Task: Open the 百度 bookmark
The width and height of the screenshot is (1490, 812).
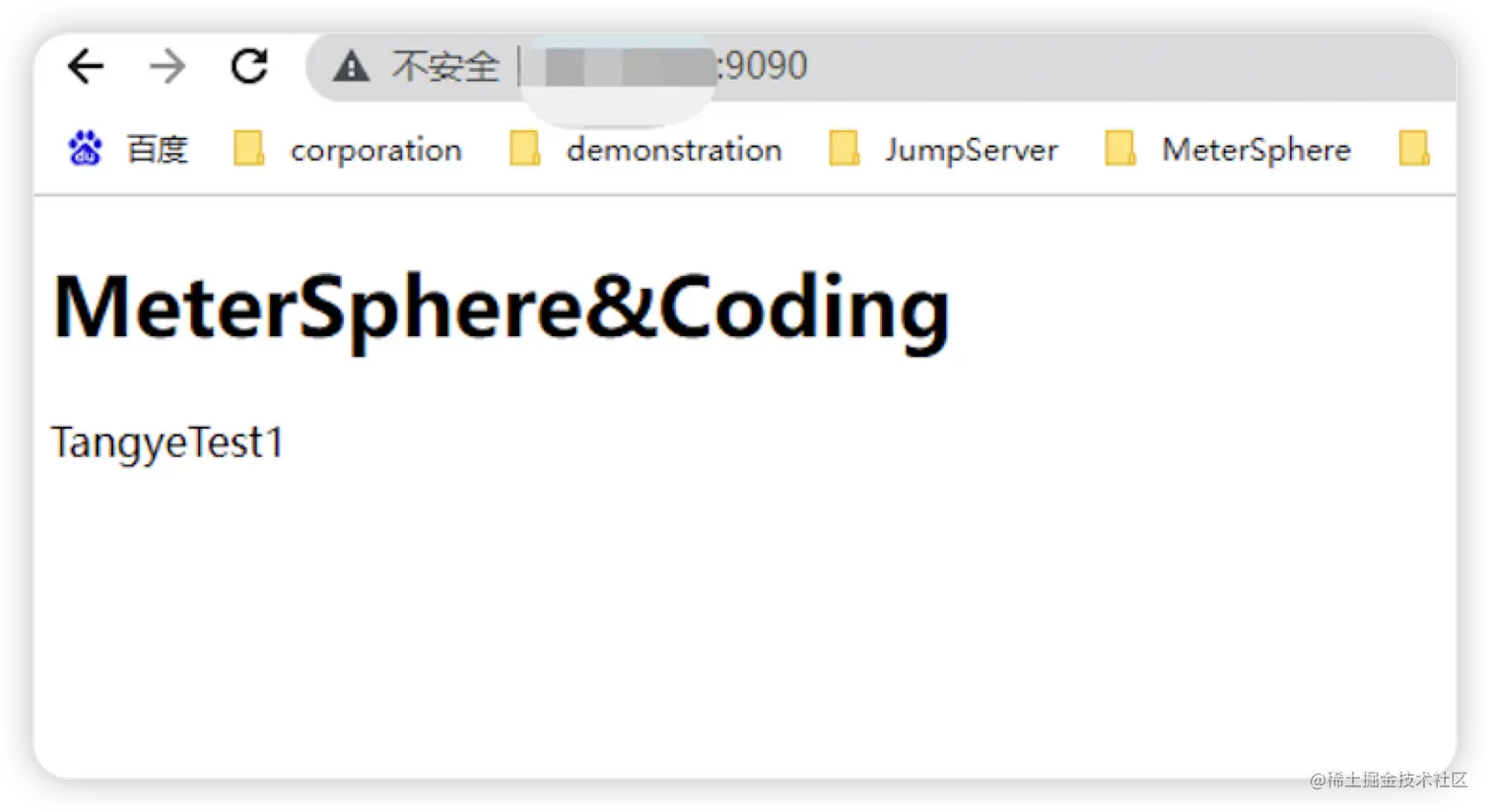Action: [x=158, y=149]
